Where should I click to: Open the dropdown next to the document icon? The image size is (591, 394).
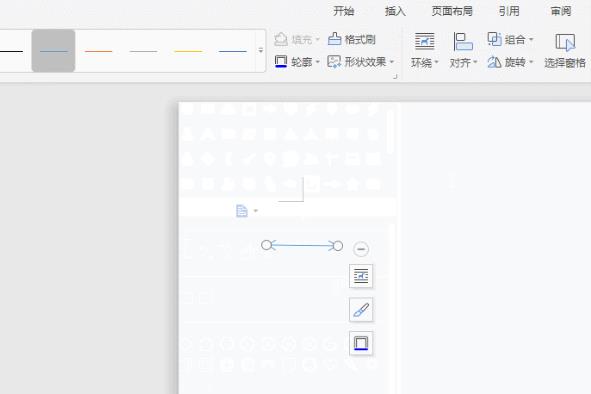pyautogui.click(x=256, y=211)
